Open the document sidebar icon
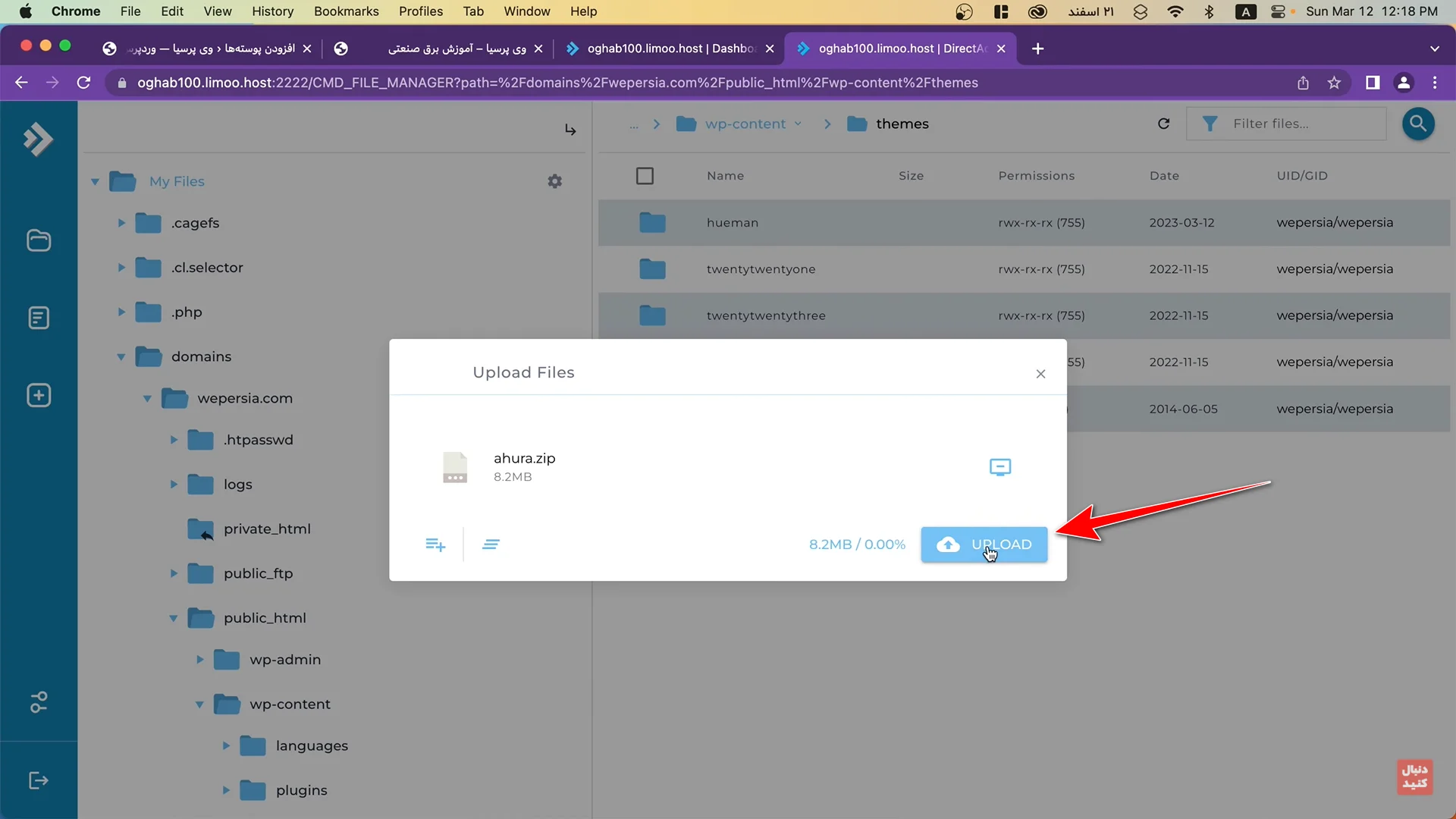This screenshot has width=1456, height=819. [x=39, y=318]
